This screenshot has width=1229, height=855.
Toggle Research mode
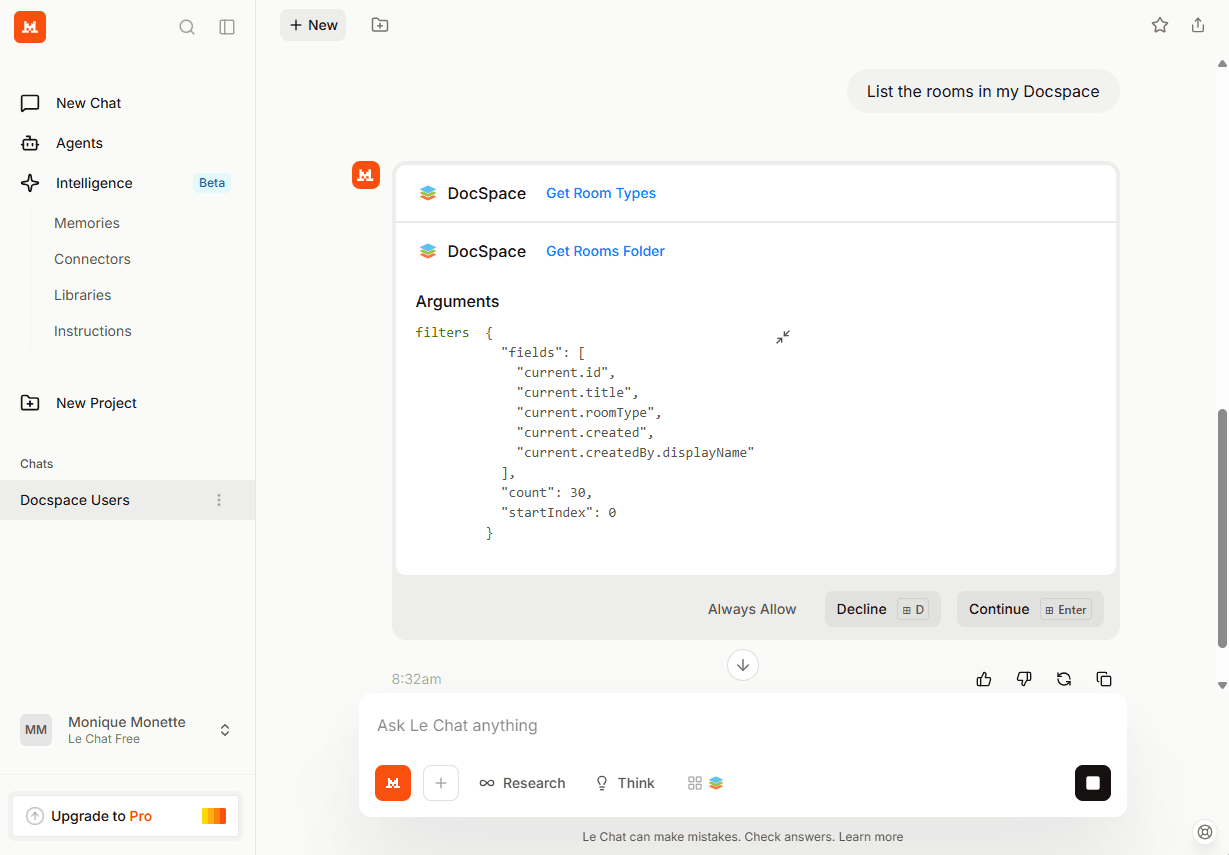(x=522, y=783)
